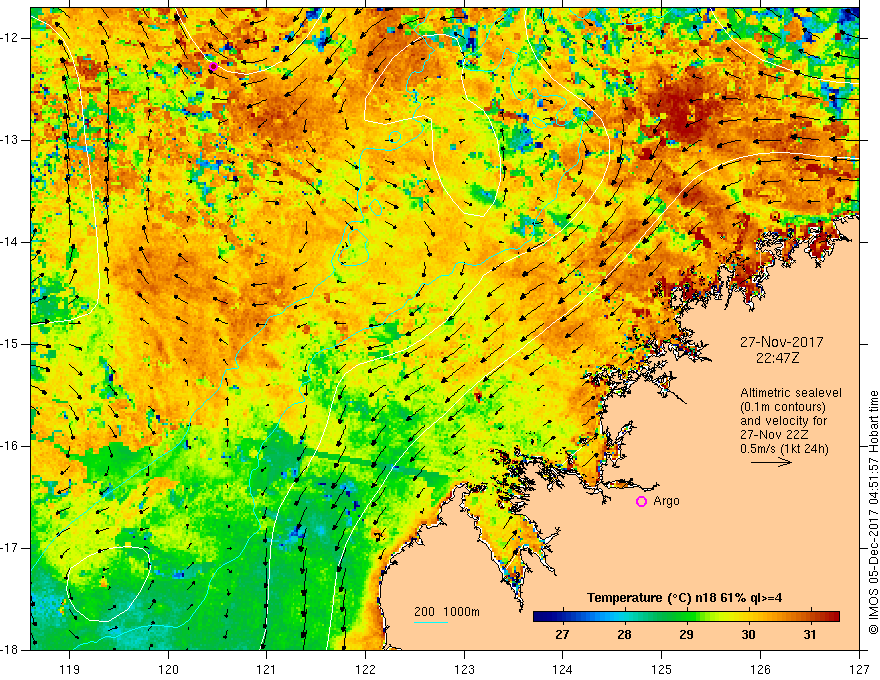
Task: Click the '27-Nov-2017' date text
Action: 781,342
